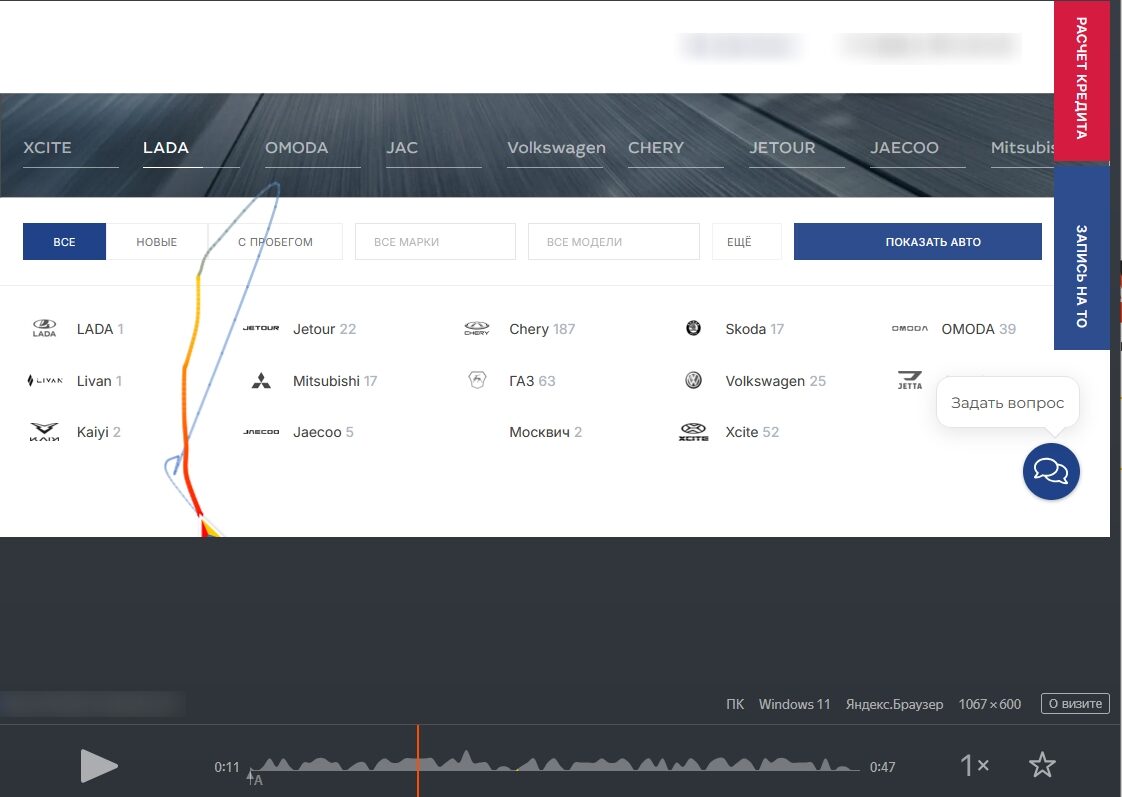This screenshot has height=797, width=1122.
Task: Switch the filter to НОВЫЕ cars
Action: (157, 242)
